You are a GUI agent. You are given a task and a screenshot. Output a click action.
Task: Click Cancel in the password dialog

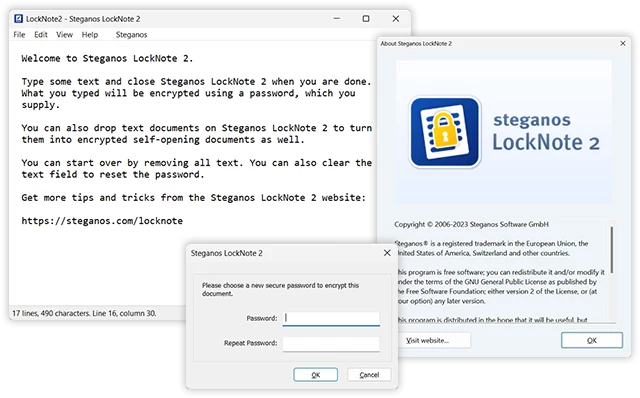[369, 375]
